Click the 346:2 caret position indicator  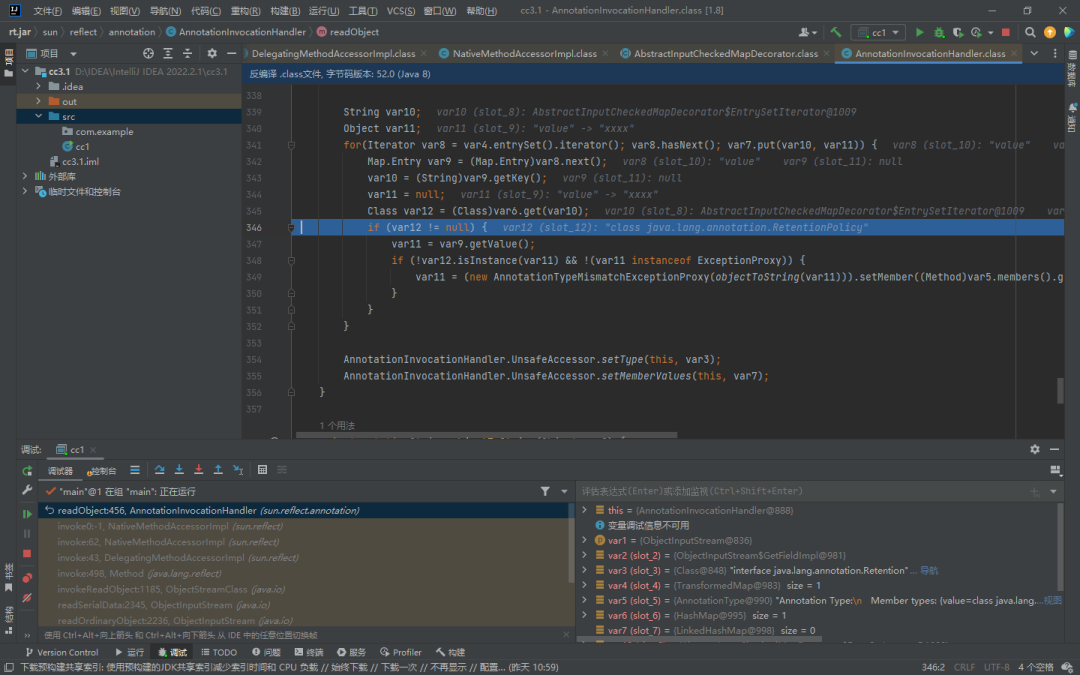(933, 667)
